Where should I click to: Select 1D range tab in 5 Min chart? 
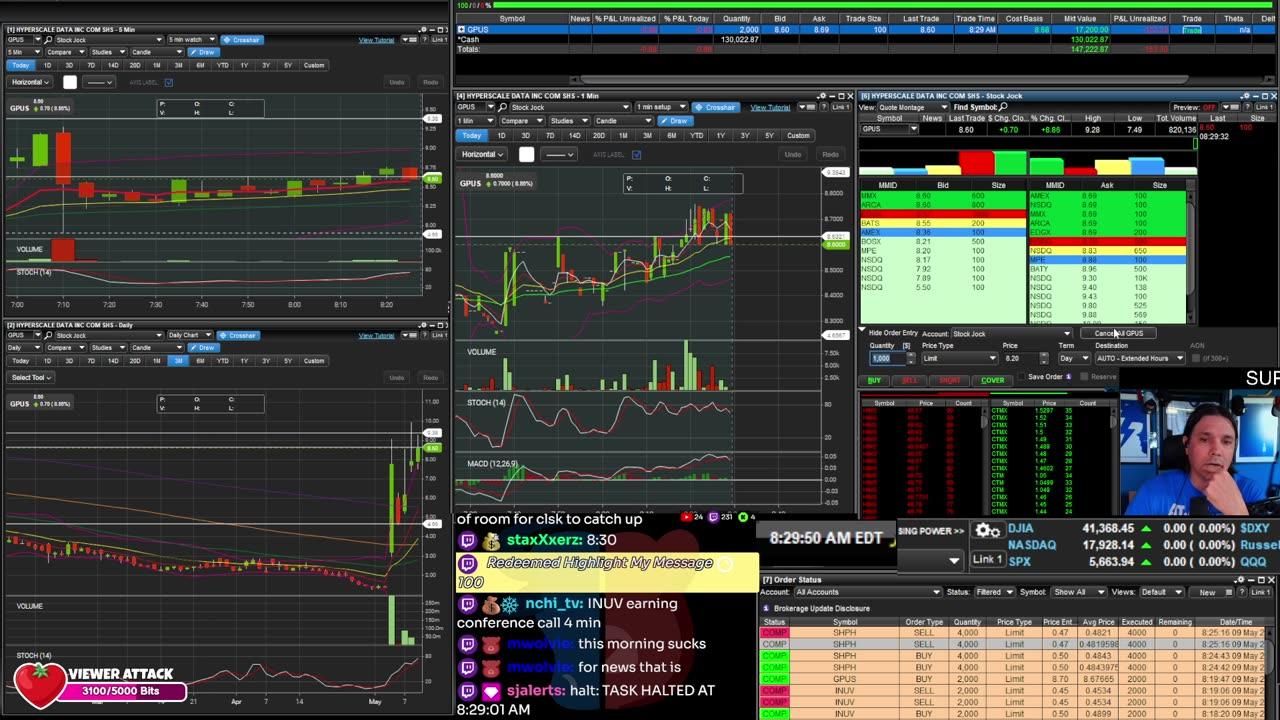click(x=47, y=65)
